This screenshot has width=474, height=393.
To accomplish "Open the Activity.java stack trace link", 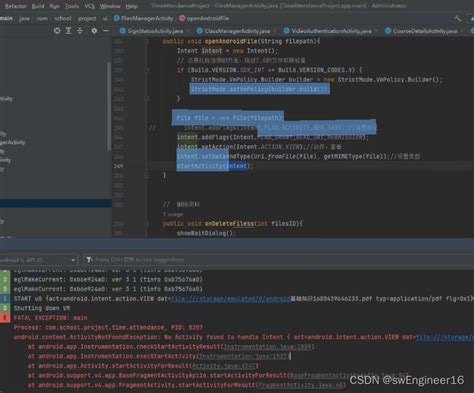I will click(x=224, y=366).
